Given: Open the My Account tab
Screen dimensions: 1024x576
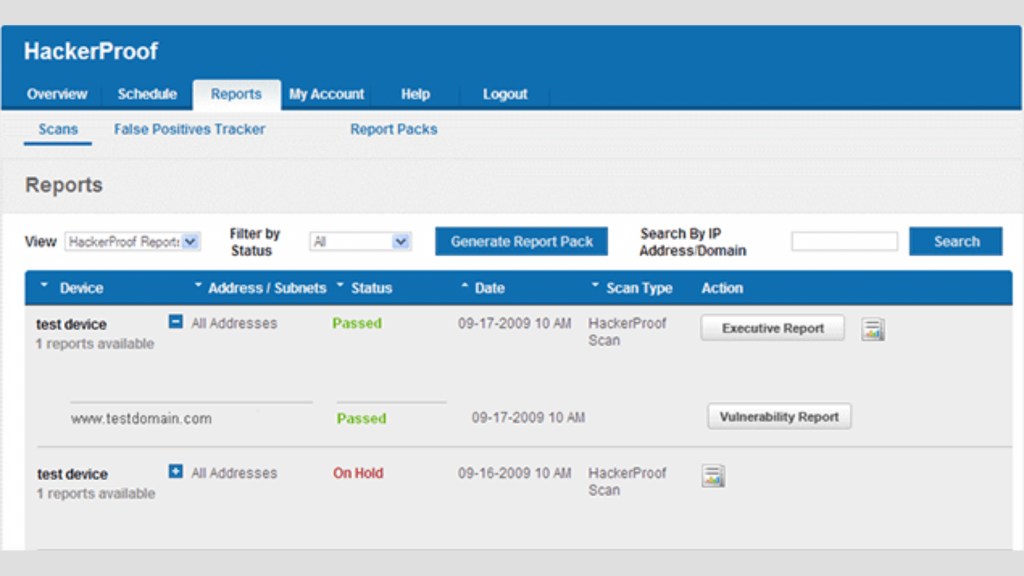Looking at the screenshot, I should tap(327, 94).
